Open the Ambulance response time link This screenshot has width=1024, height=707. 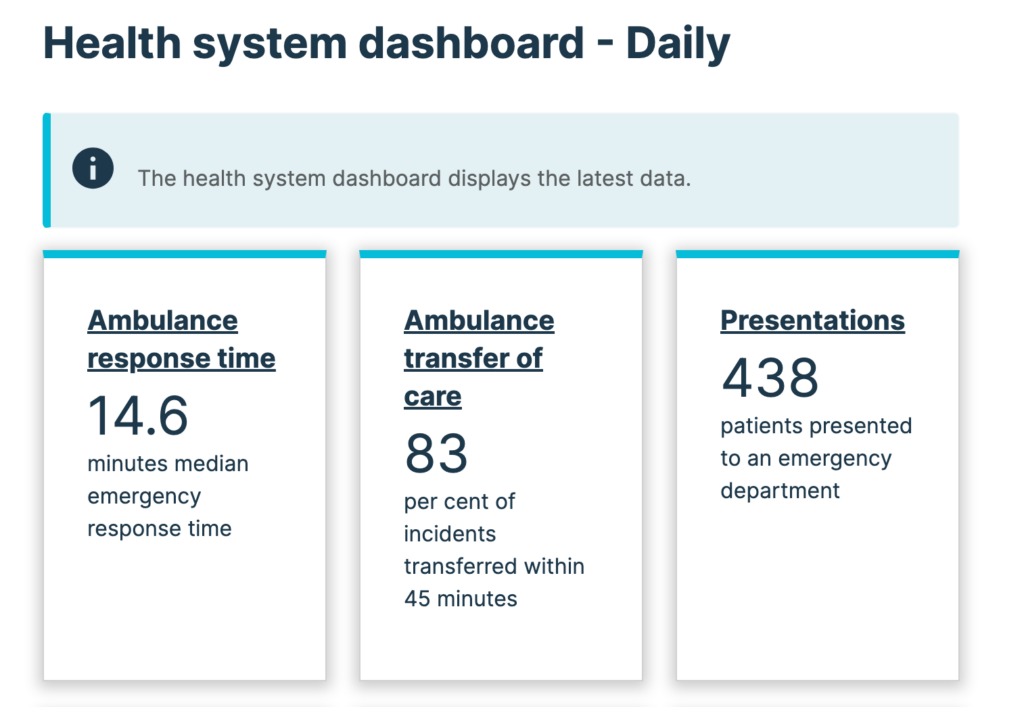click(x=180, y=339)
